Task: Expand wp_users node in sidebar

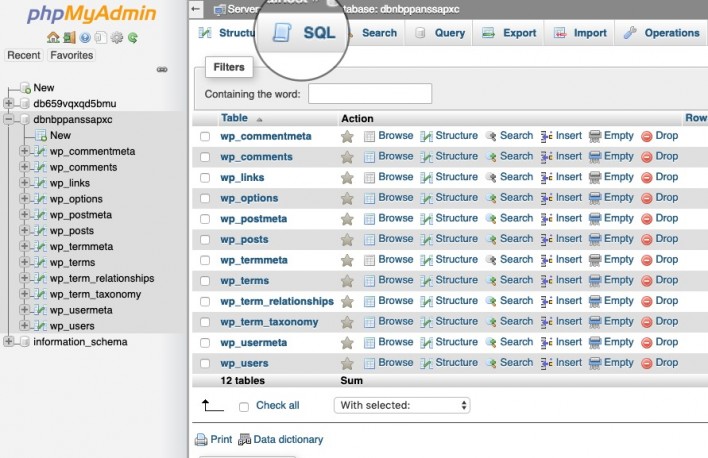Action: (24, 326)
